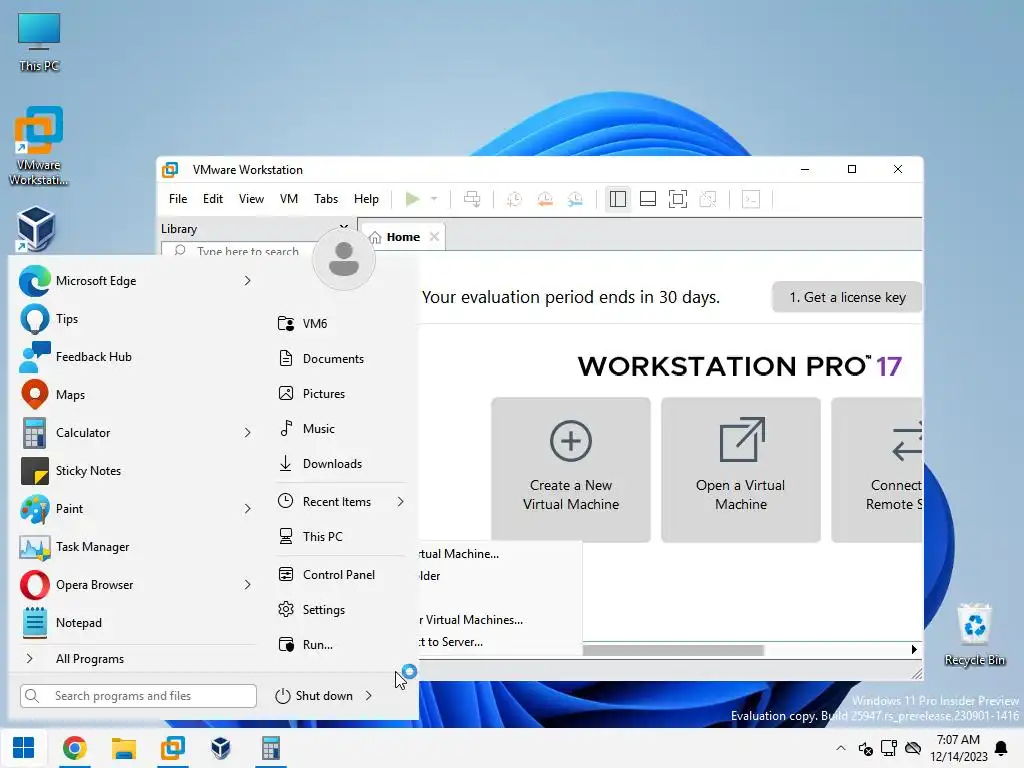Open File Explorer from taskbar
The image size is (1024, 768).
coord(123,748)
